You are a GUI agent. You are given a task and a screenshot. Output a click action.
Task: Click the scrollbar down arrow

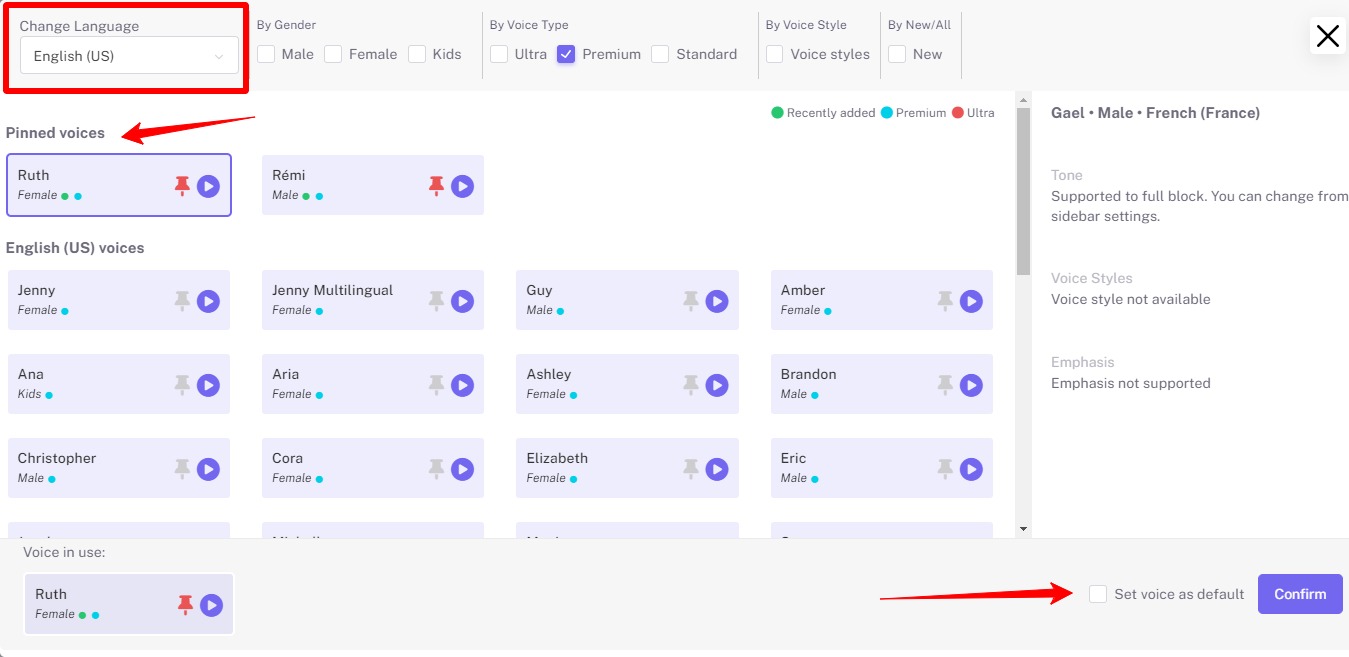pos(1023,529)
